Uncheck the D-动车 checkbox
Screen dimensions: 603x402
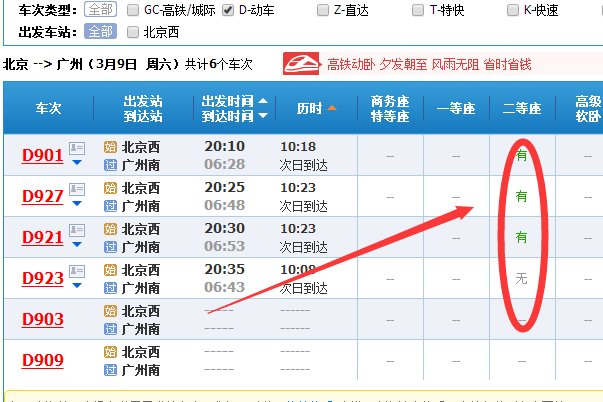point(228,10)
